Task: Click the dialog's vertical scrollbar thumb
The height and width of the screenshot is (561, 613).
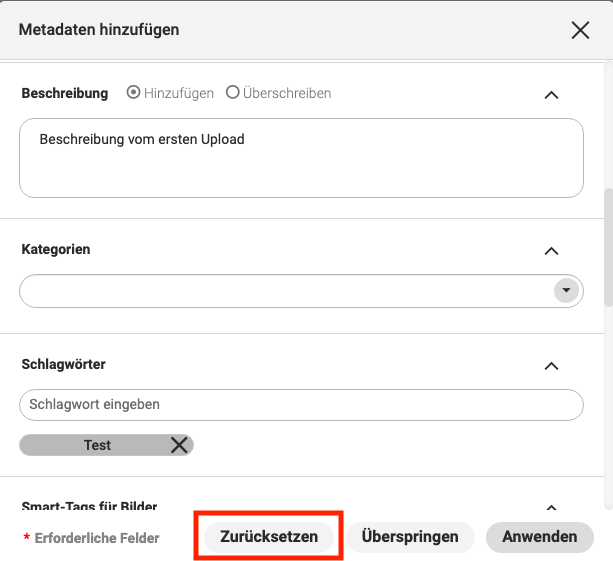Action: pos(608,247)
